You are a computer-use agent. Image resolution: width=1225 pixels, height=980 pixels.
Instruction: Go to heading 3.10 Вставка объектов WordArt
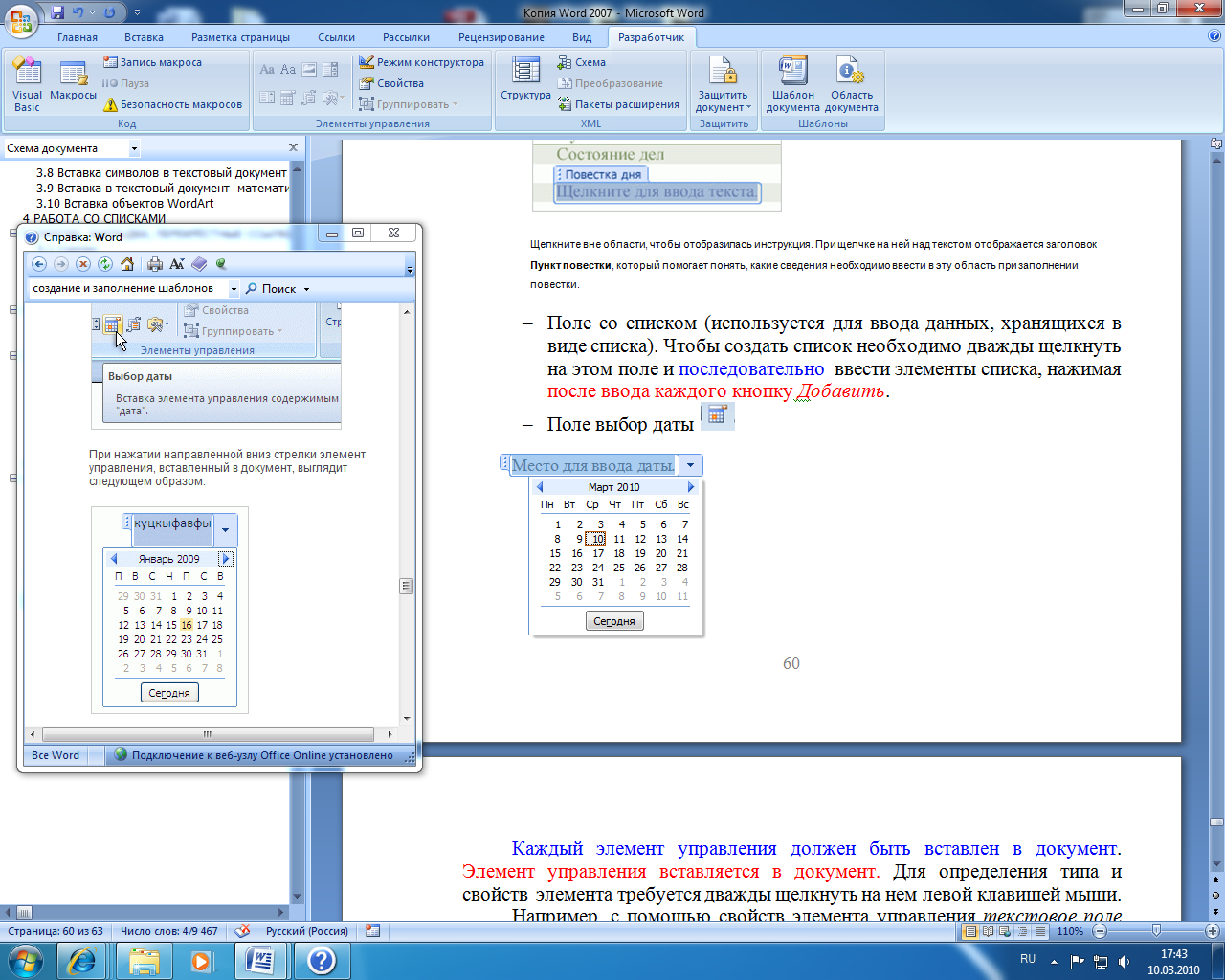pos(124,203)
